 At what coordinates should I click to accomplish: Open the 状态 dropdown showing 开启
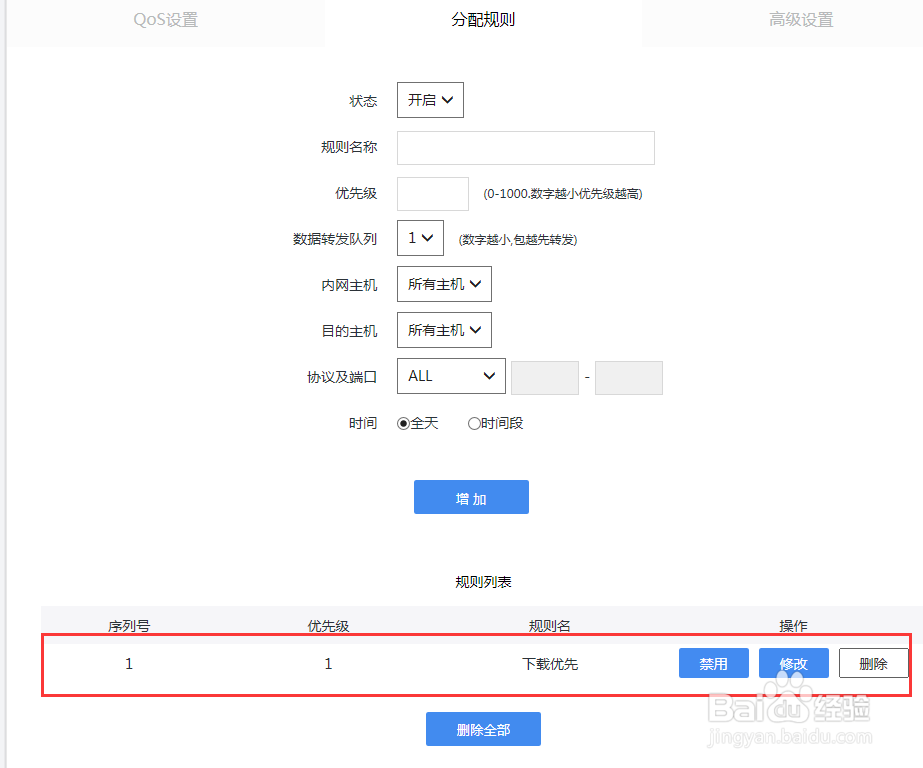coord(430,100)
